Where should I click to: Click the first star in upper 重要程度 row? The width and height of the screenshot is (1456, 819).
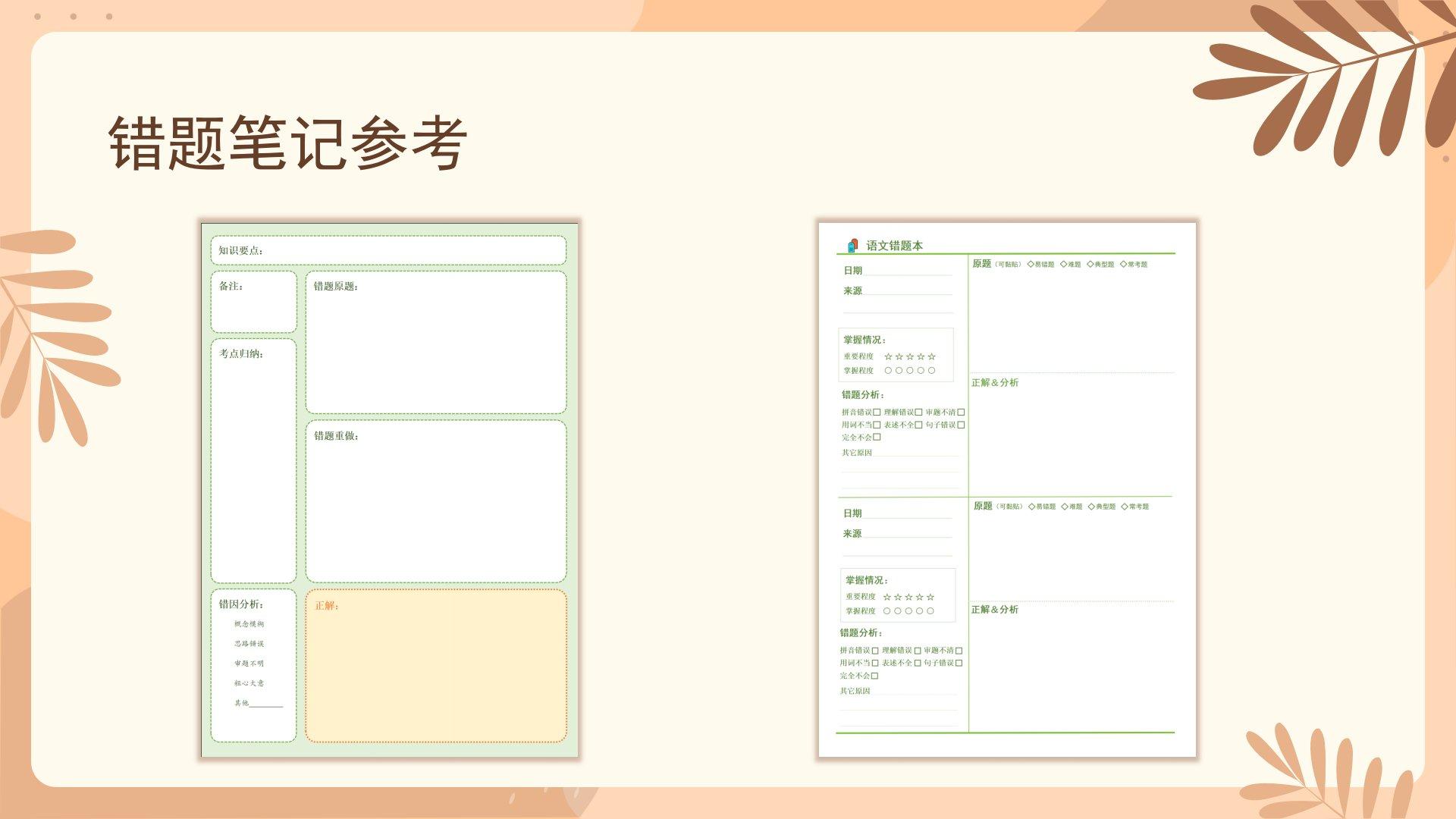point(888,356)
